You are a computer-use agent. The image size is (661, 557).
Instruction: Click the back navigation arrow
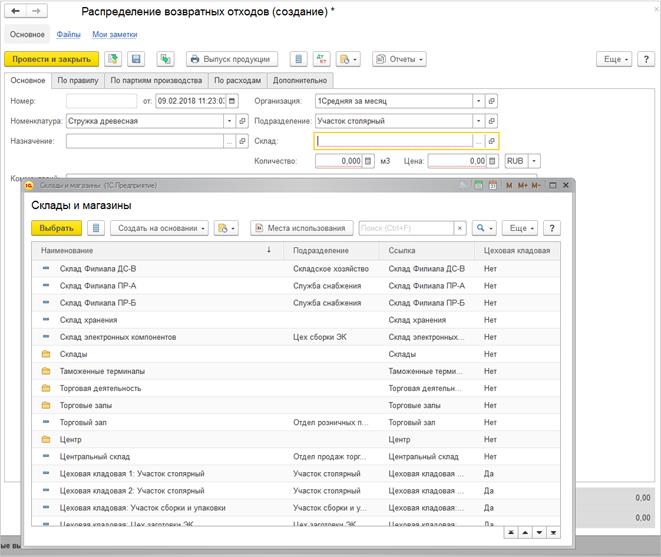tap(16, 11)
